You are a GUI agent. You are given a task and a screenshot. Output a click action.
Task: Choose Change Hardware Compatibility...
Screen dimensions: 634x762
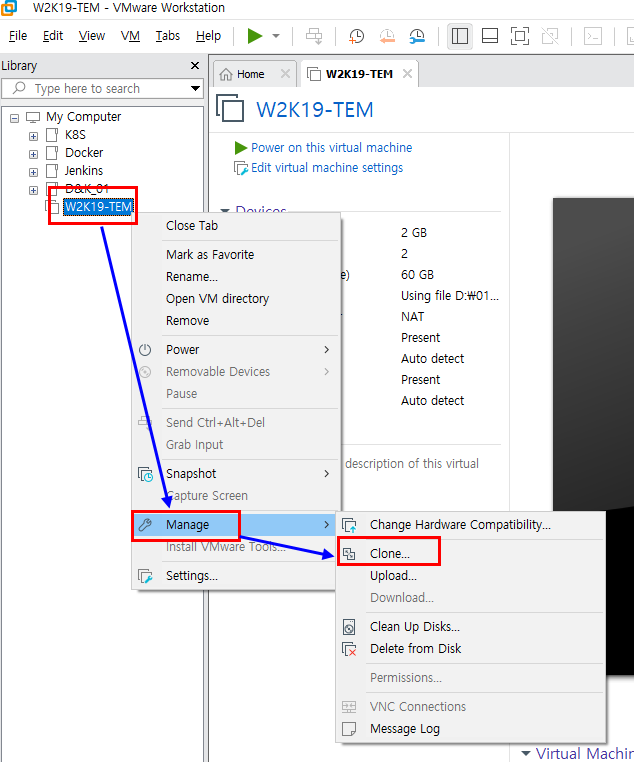coord(470,525)
